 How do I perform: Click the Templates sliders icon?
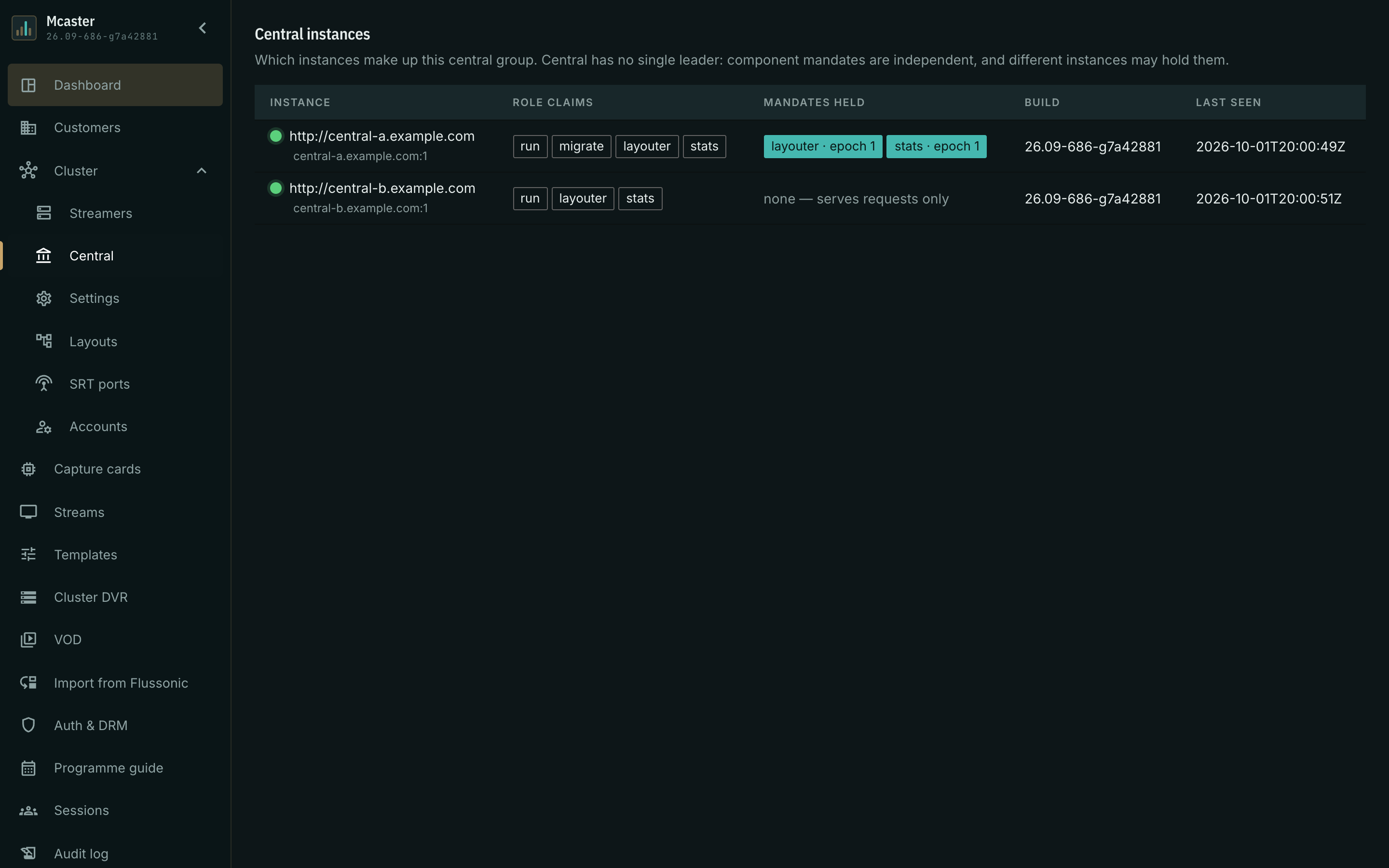click(28, 555)
